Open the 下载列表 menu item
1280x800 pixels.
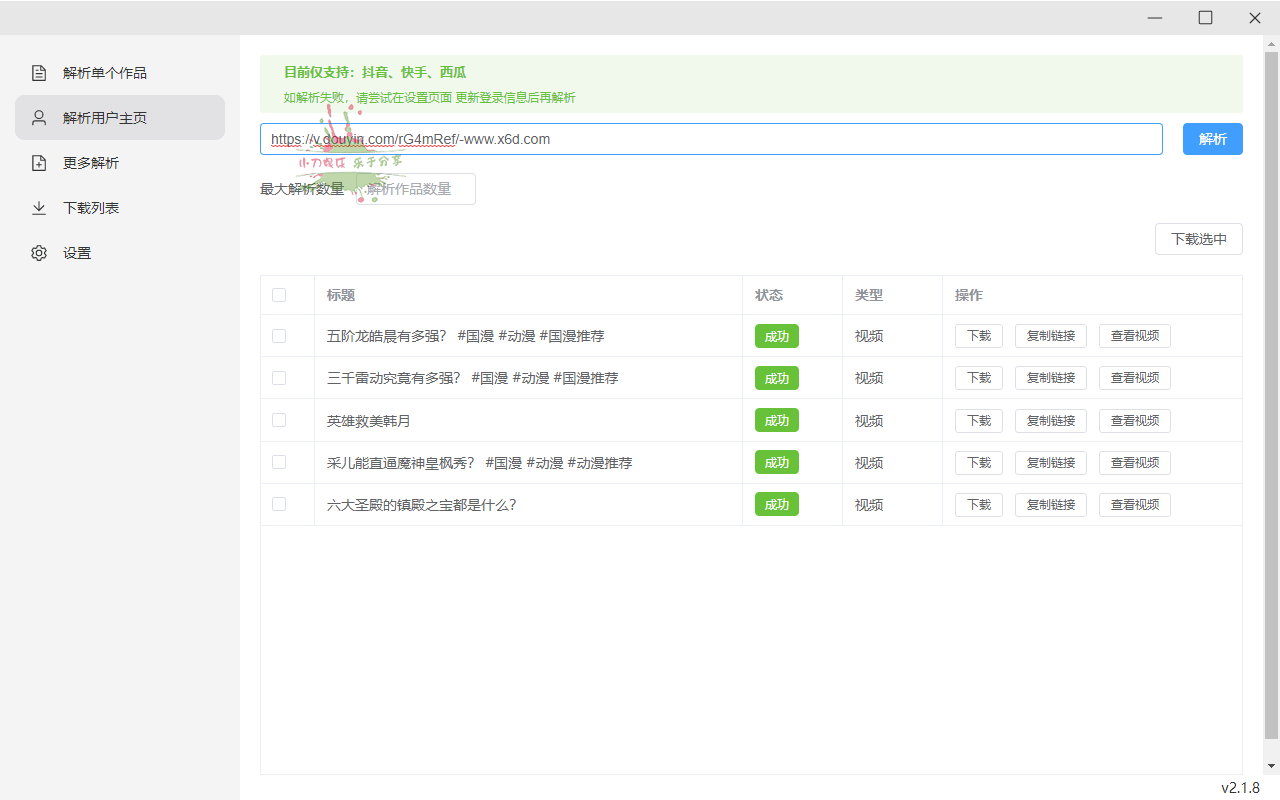tap(91, 208)
